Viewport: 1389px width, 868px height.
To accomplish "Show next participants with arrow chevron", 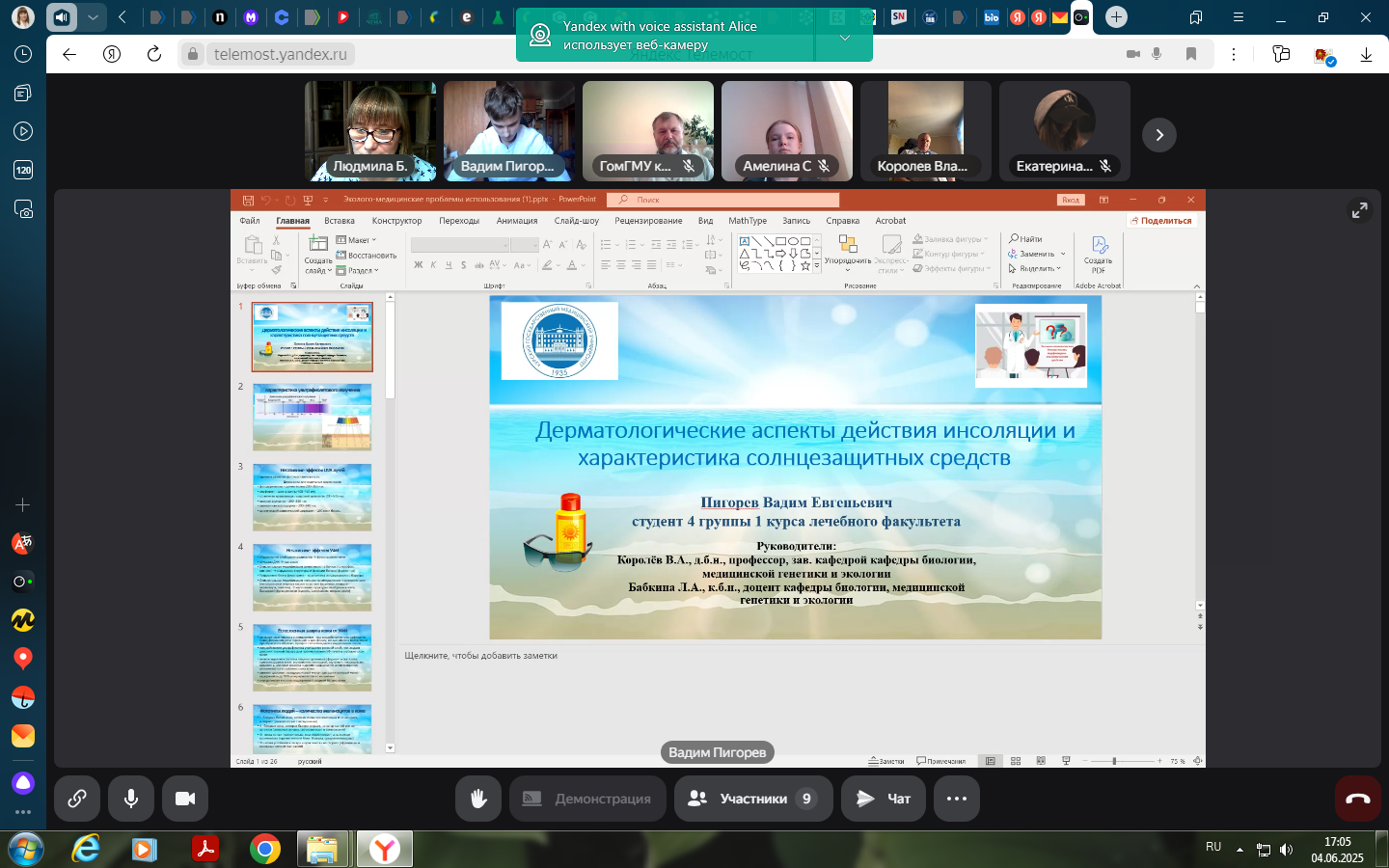I will pyautogui.click(x=1159, y=135).
